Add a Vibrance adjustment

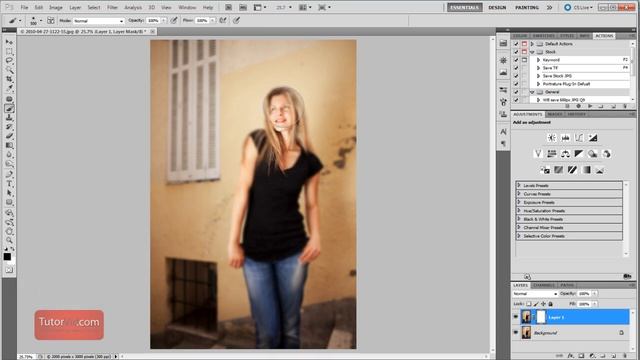coord(538,154)
